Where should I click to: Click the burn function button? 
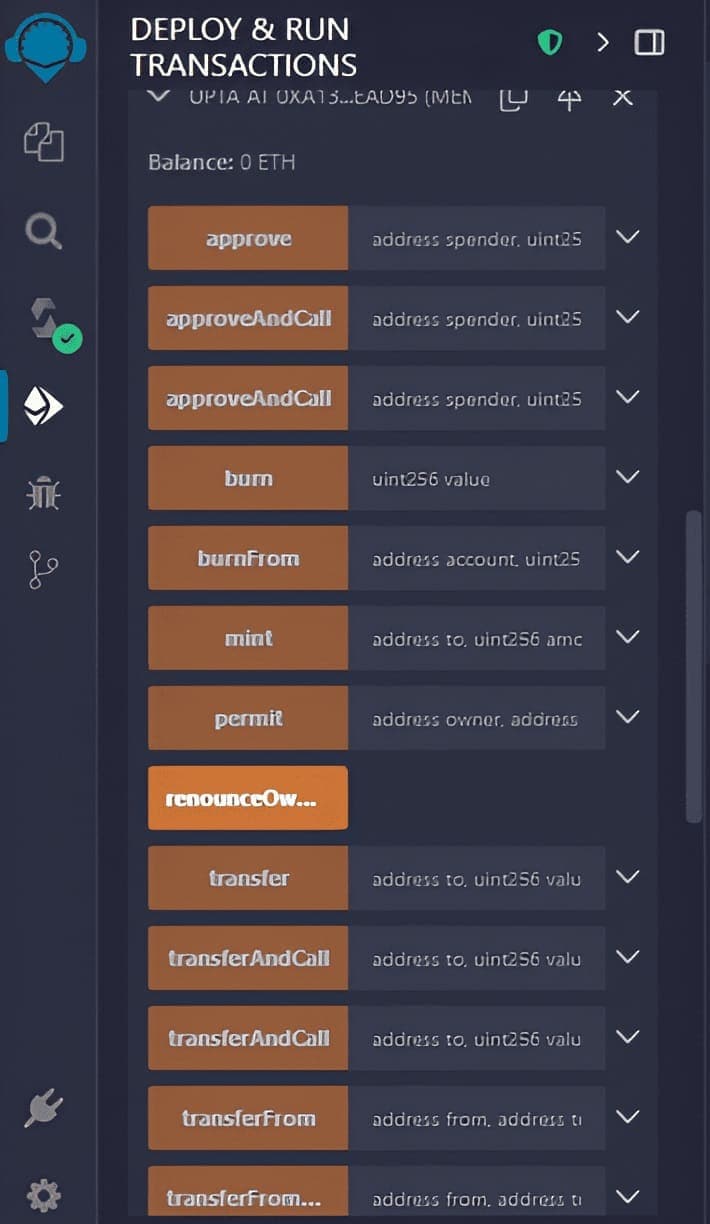[248, 478]
